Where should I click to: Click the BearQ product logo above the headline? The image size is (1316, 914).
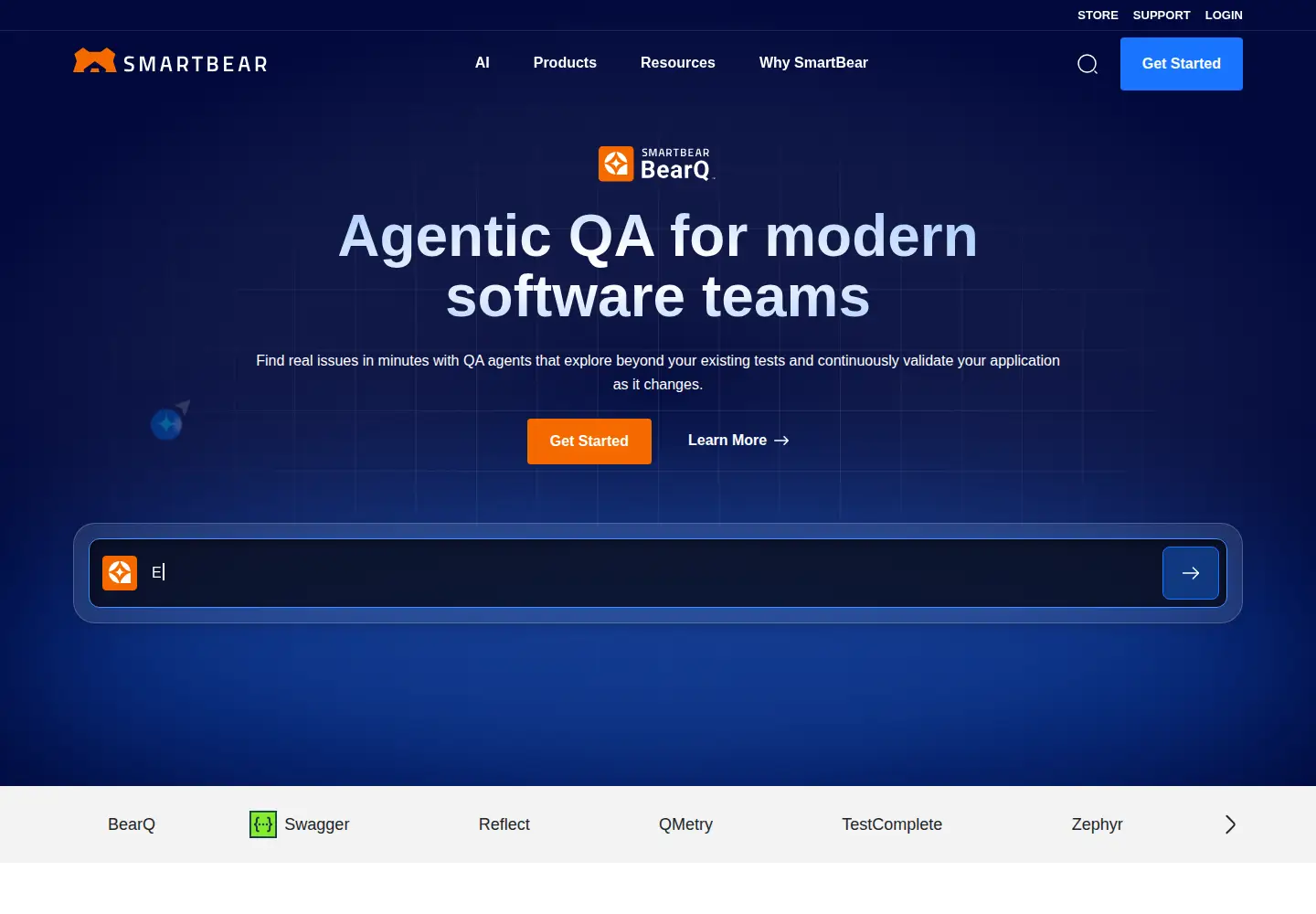click(656, 164)
